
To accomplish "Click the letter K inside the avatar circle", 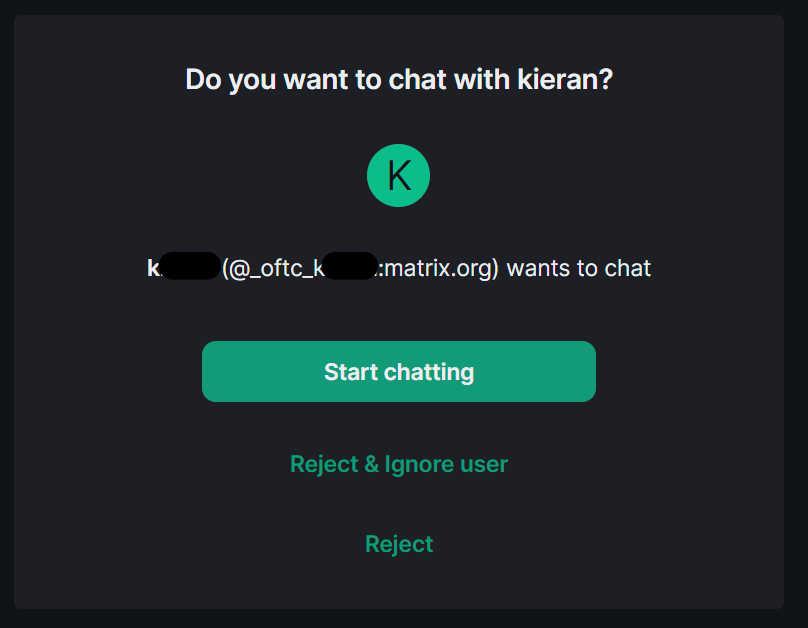I will (399, 176).
